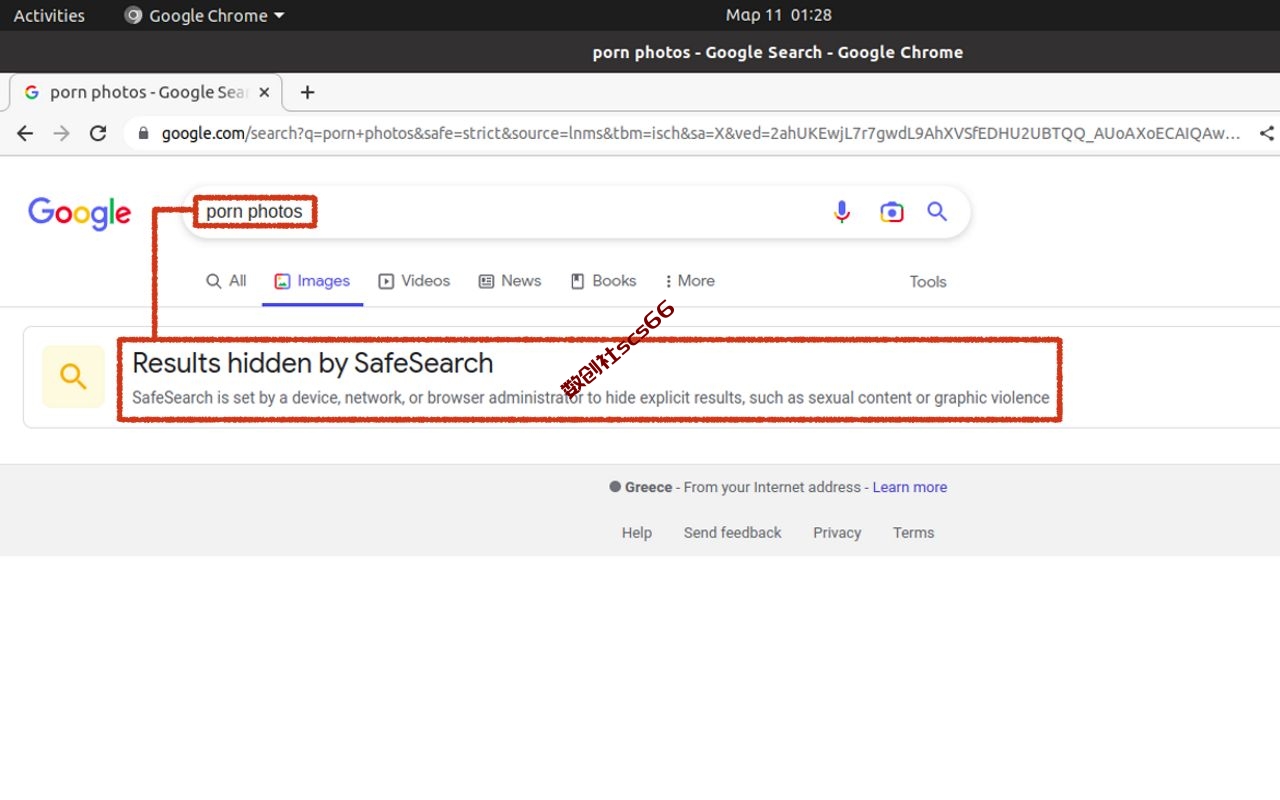Image resolution: width=1280 pixels, height=800 pixels.
Task: Open the Books tab
Action: tap(603, 281)
